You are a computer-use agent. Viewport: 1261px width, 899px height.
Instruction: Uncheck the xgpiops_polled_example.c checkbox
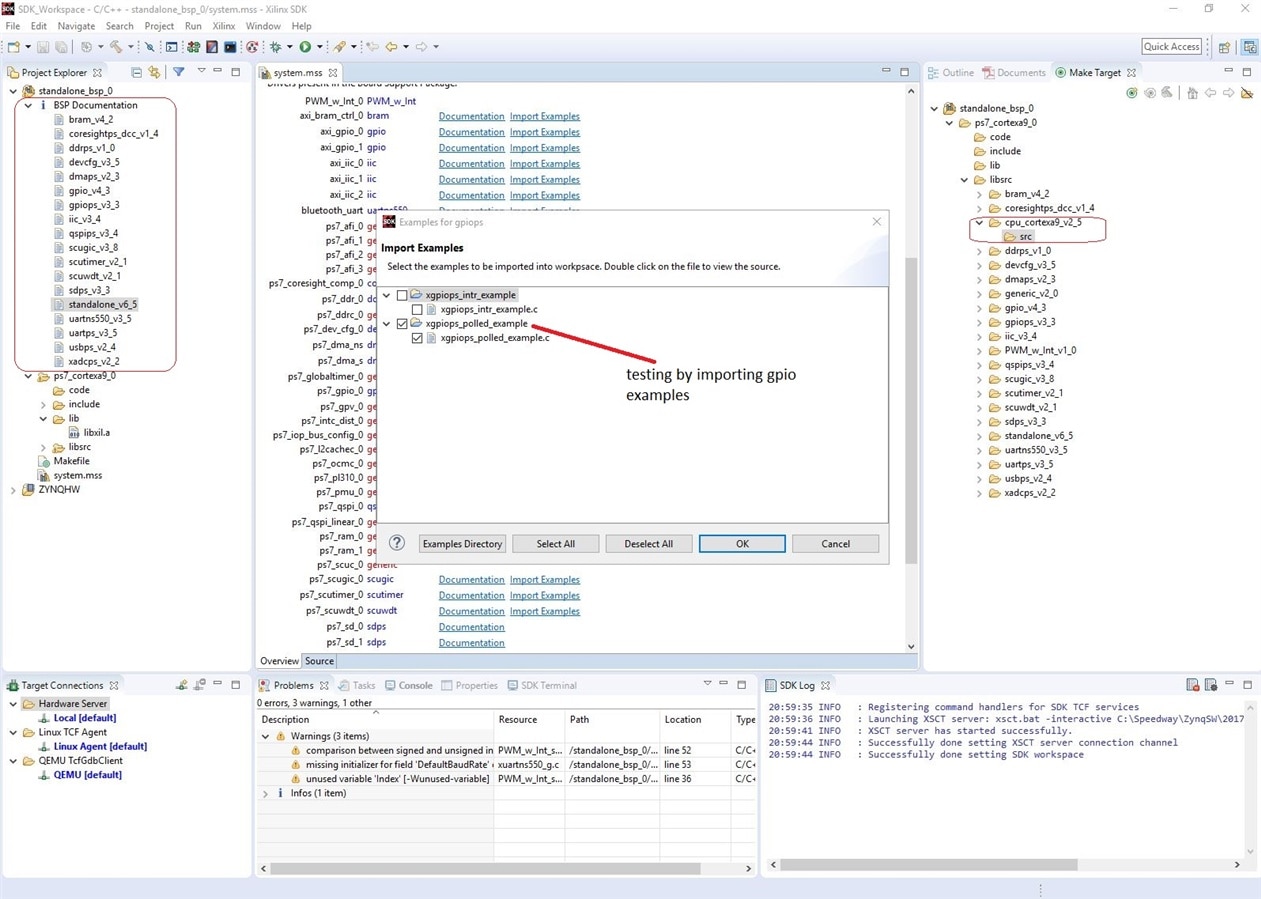tap(417, 338)
